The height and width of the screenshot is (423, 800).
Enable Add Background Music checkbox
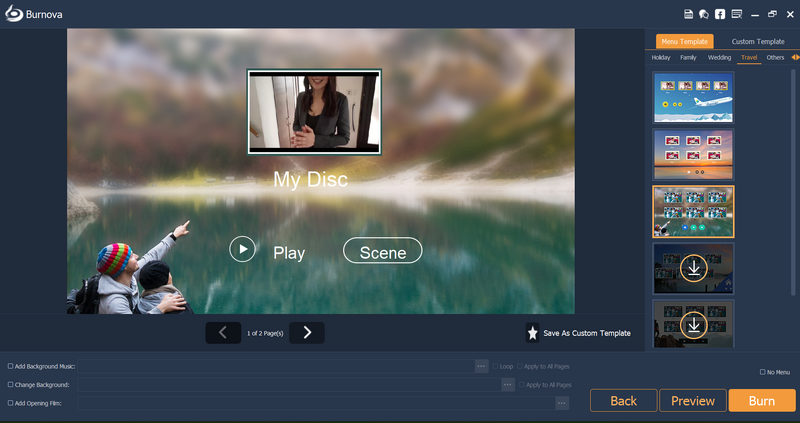point(11,366)
